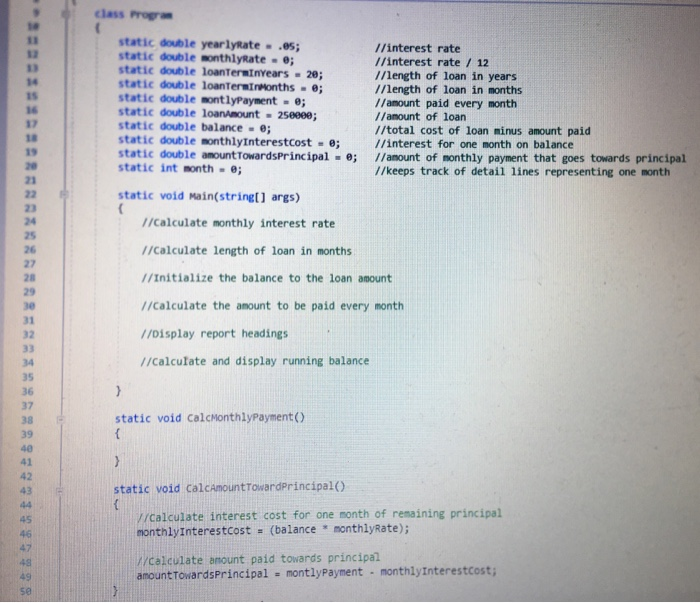Screen dimensions: 700x603
Task: Click the 'monthlyInterestCost = (balance * monthlyRate);' statement
Action: click(273, 530)
